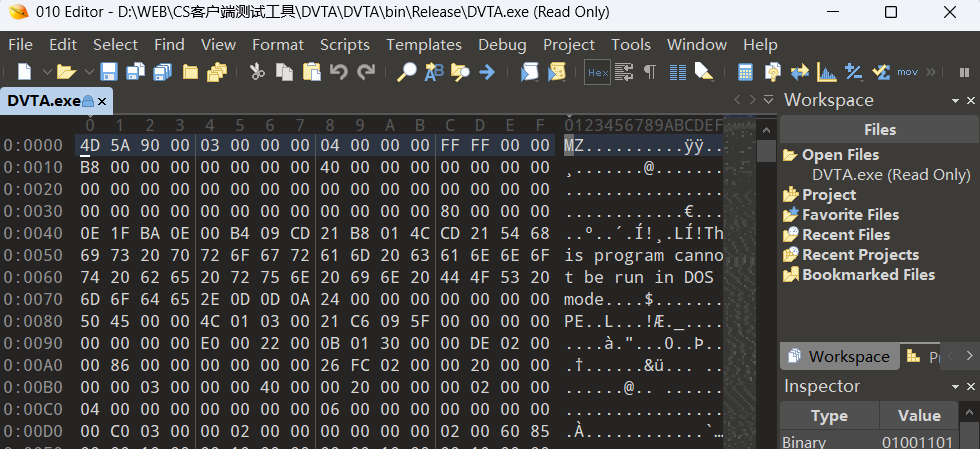This screenshot has height=449, width=980.
Task: Click the Undo arrow icon
Action: pos(339,71)
